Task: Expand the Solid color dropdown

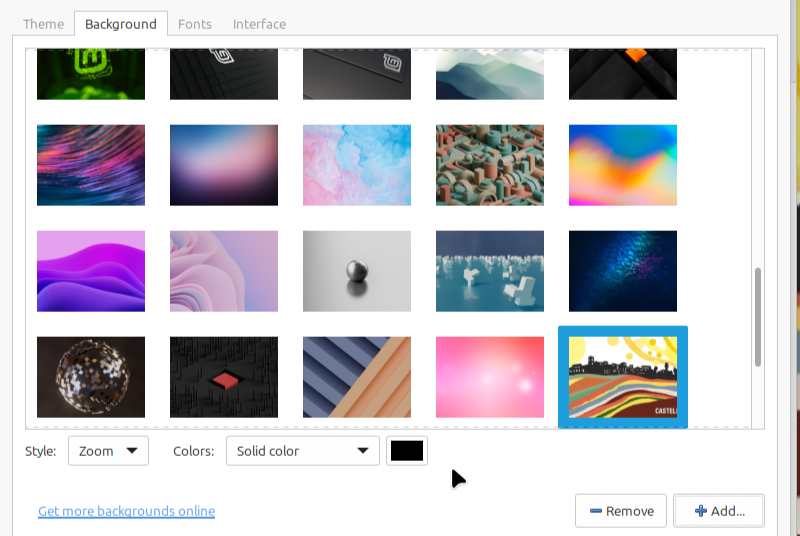Action: (x=302, y=451)
